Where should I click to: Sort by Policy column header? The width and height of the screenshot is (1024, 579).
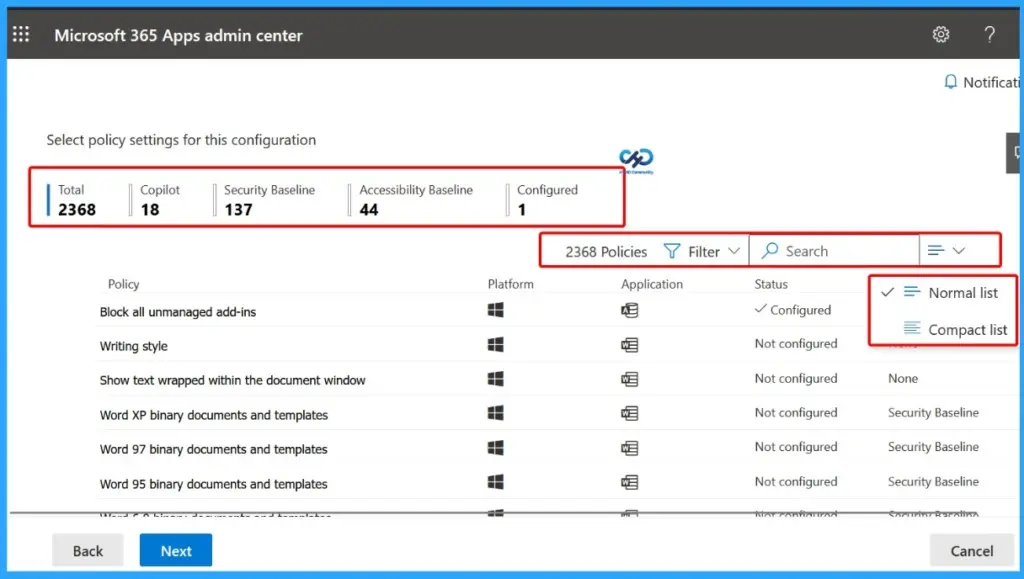pyautogui.click(x=123, y=284)
